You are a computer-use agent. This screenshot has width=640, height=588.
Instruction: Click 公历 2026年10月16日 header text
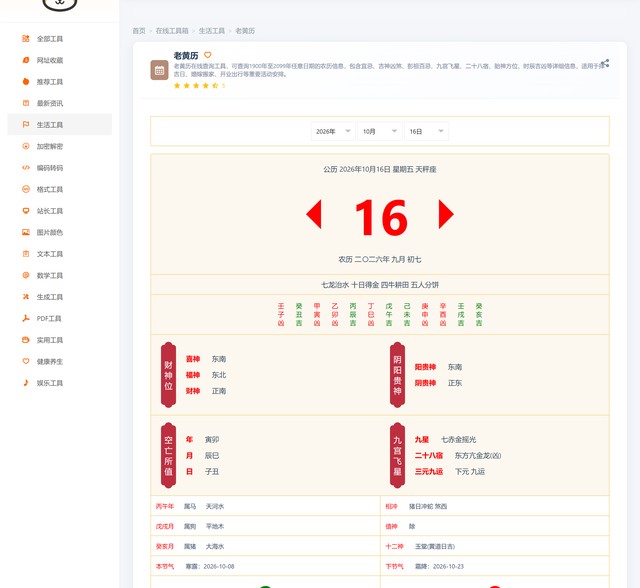(380, 169)
